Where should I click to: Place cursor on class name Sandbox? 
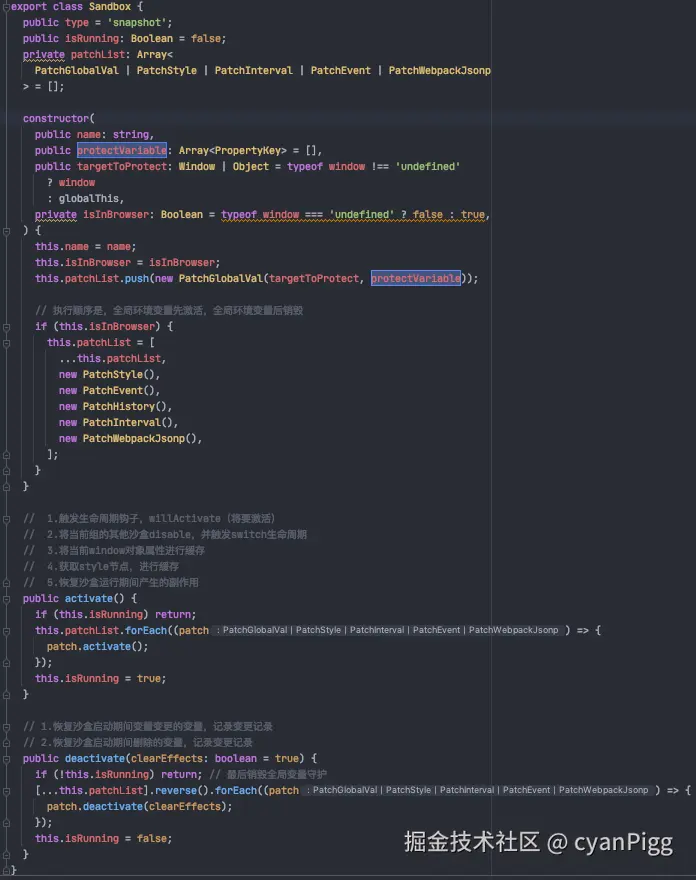(110, 7)
